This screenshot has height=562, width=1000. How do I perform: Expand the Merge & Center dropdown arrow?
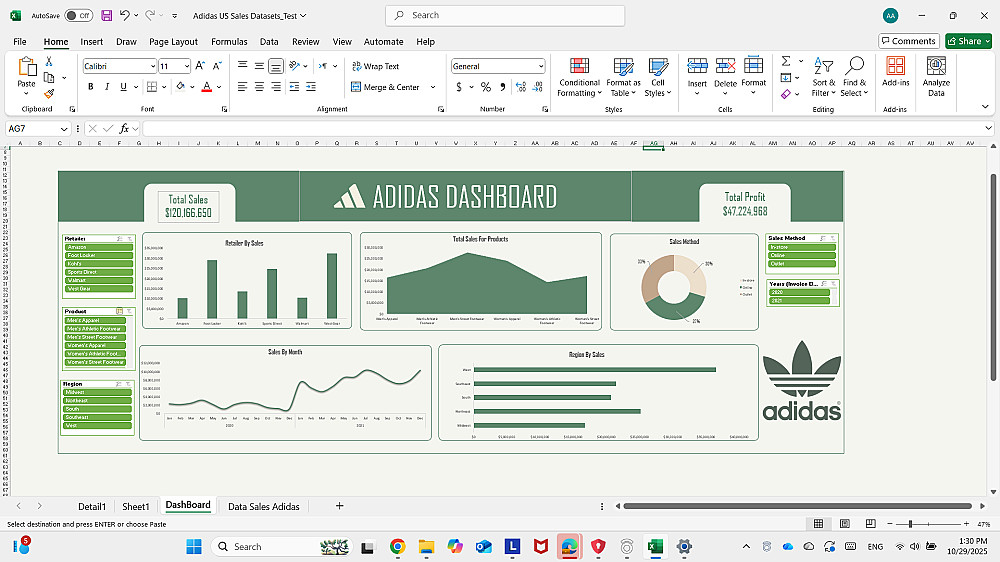pyautogui.click(x=433, y=87)
